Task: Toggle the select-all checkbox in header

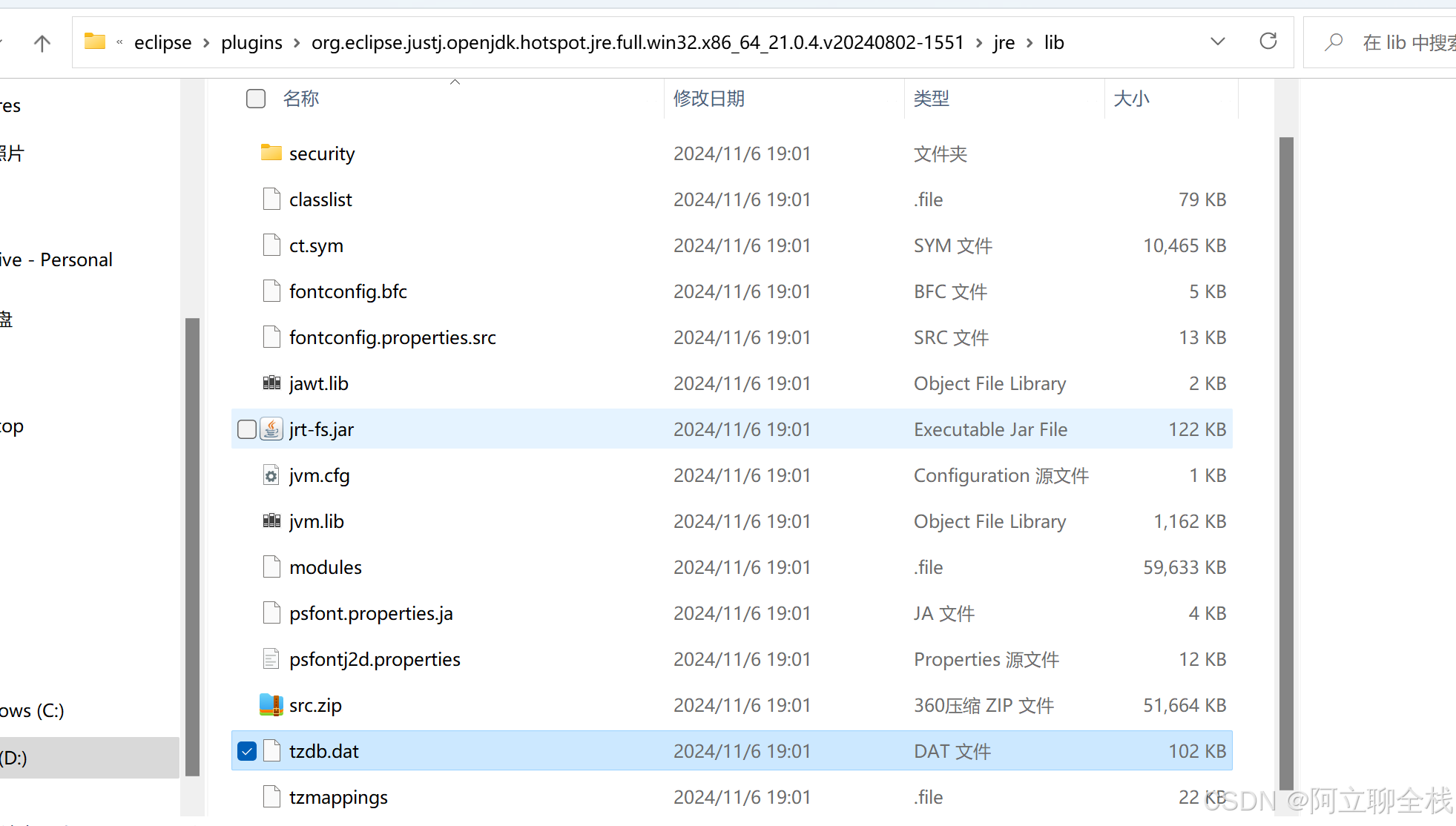Action: click(256, 99)
